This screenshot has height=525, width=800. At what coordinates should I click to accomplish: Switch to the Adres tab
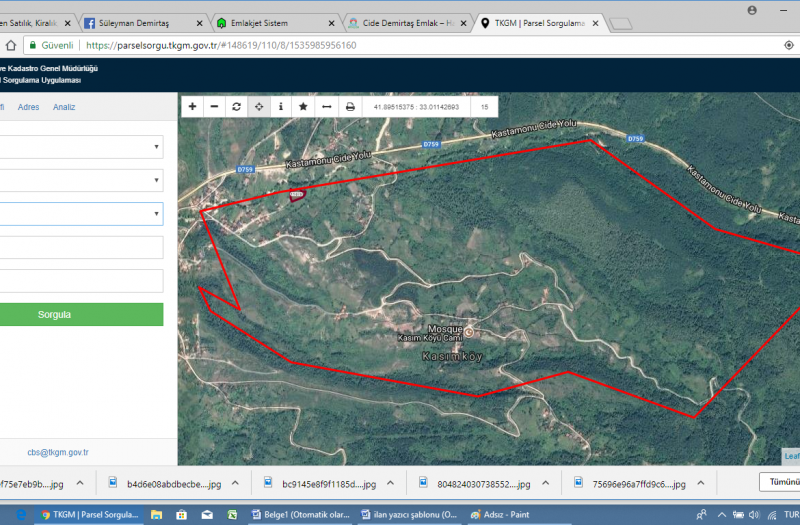point(29,107)
